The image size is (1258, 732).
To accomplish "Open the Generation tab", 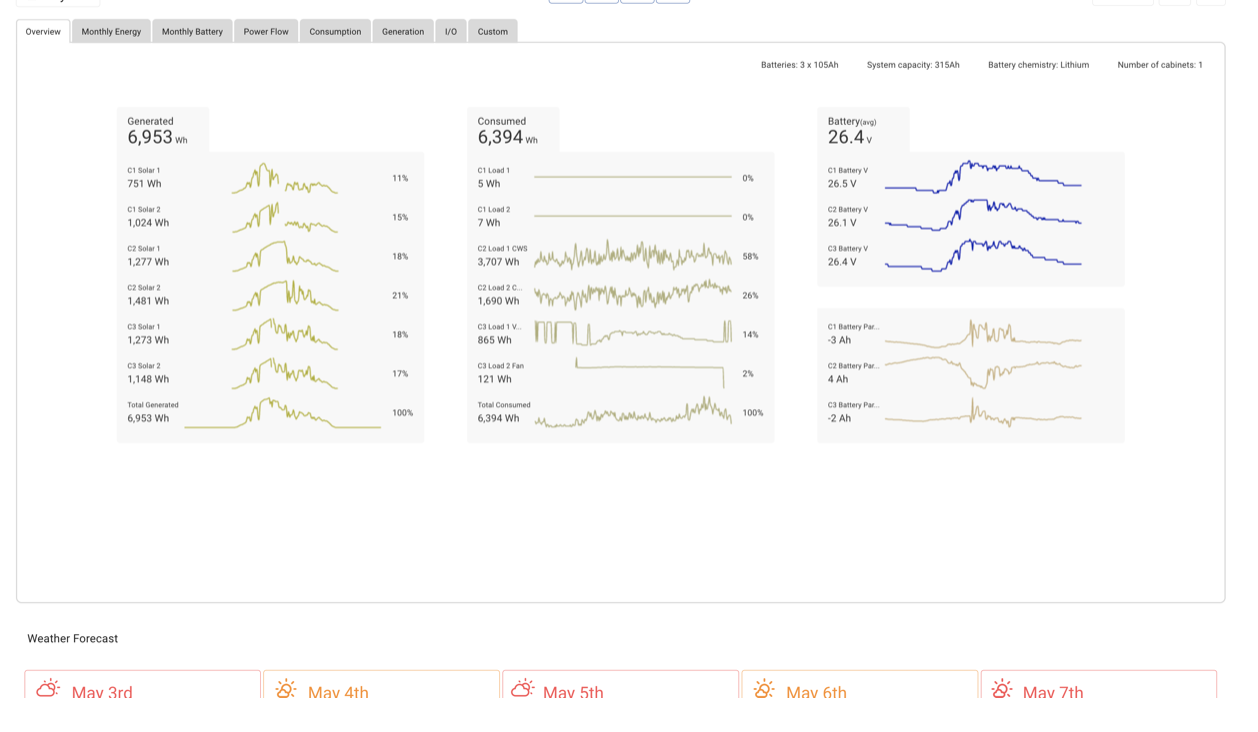I will click(x=403, y=32).
